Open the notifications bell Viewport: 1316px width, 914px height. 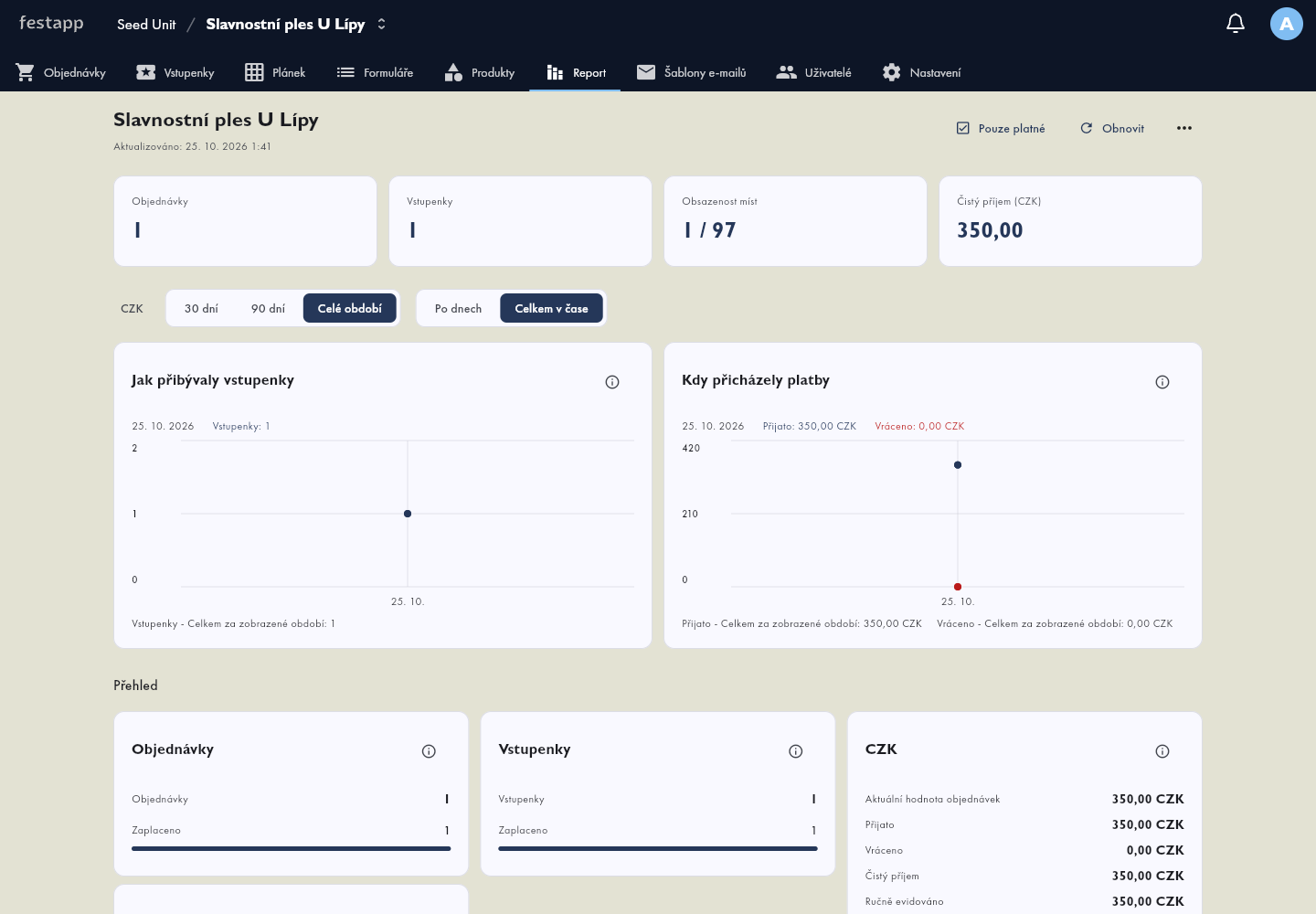(1236, 24)
